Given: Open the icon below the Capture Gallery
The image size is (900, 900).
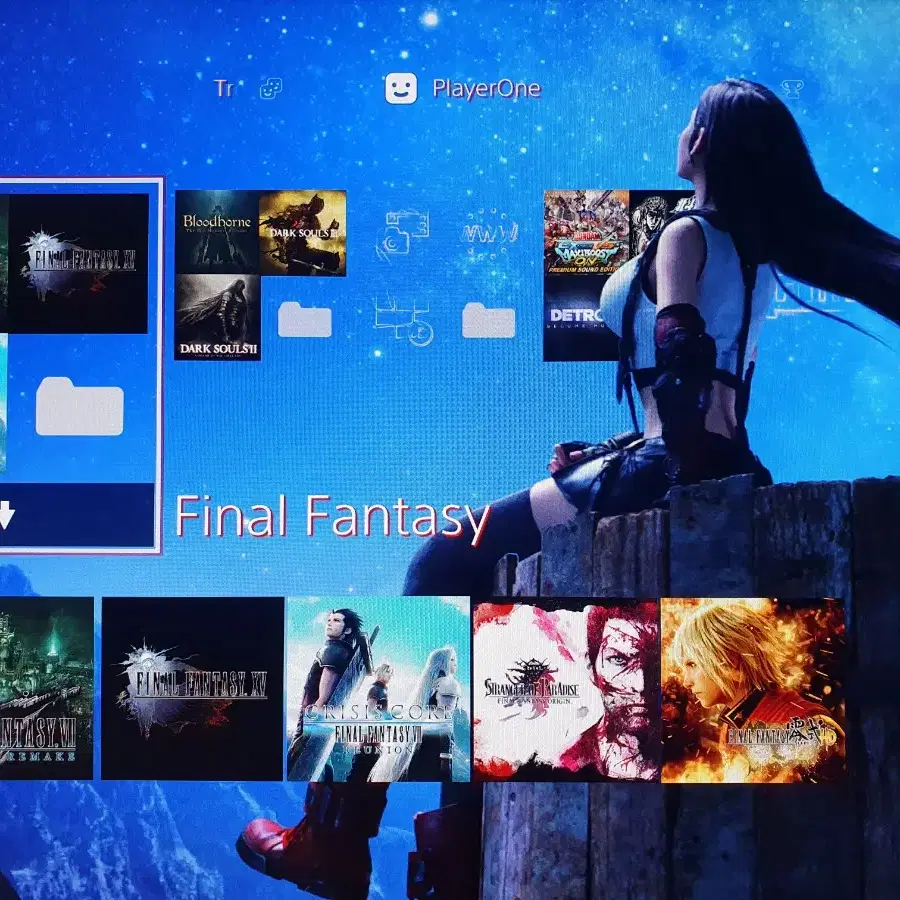Looking at the screenshot, I should pos(404,319).
